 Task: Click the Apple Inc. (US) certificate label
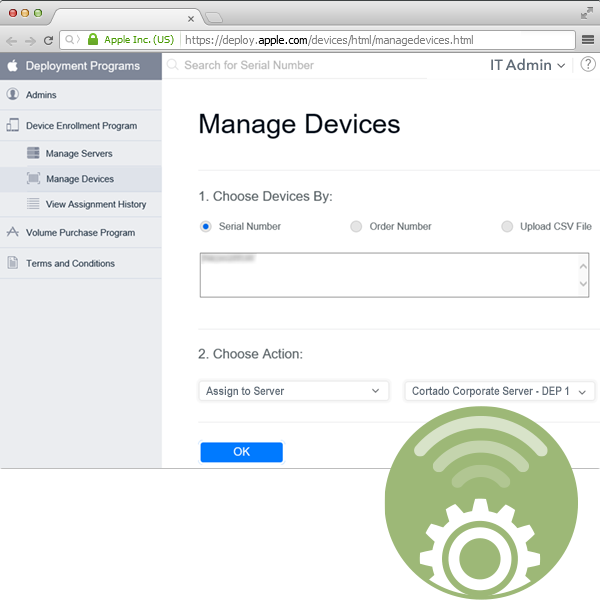coord(139,39)
